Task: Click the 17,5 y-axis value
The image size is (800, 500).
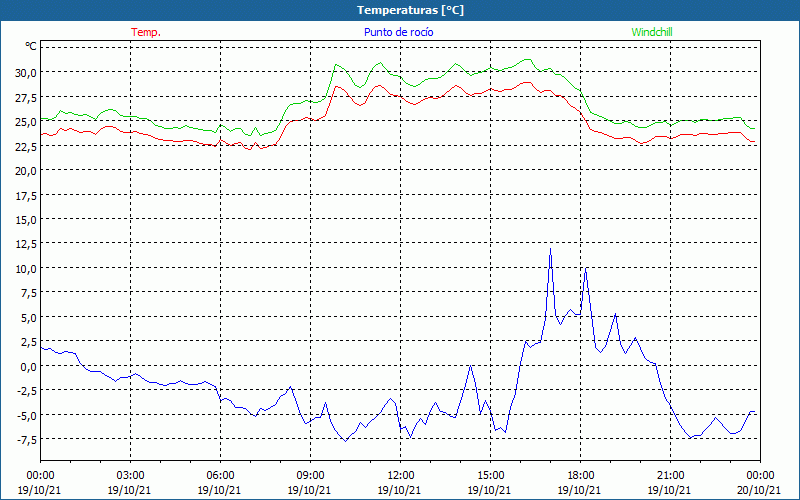Action: pyautogui.click(x=26, y=195)
